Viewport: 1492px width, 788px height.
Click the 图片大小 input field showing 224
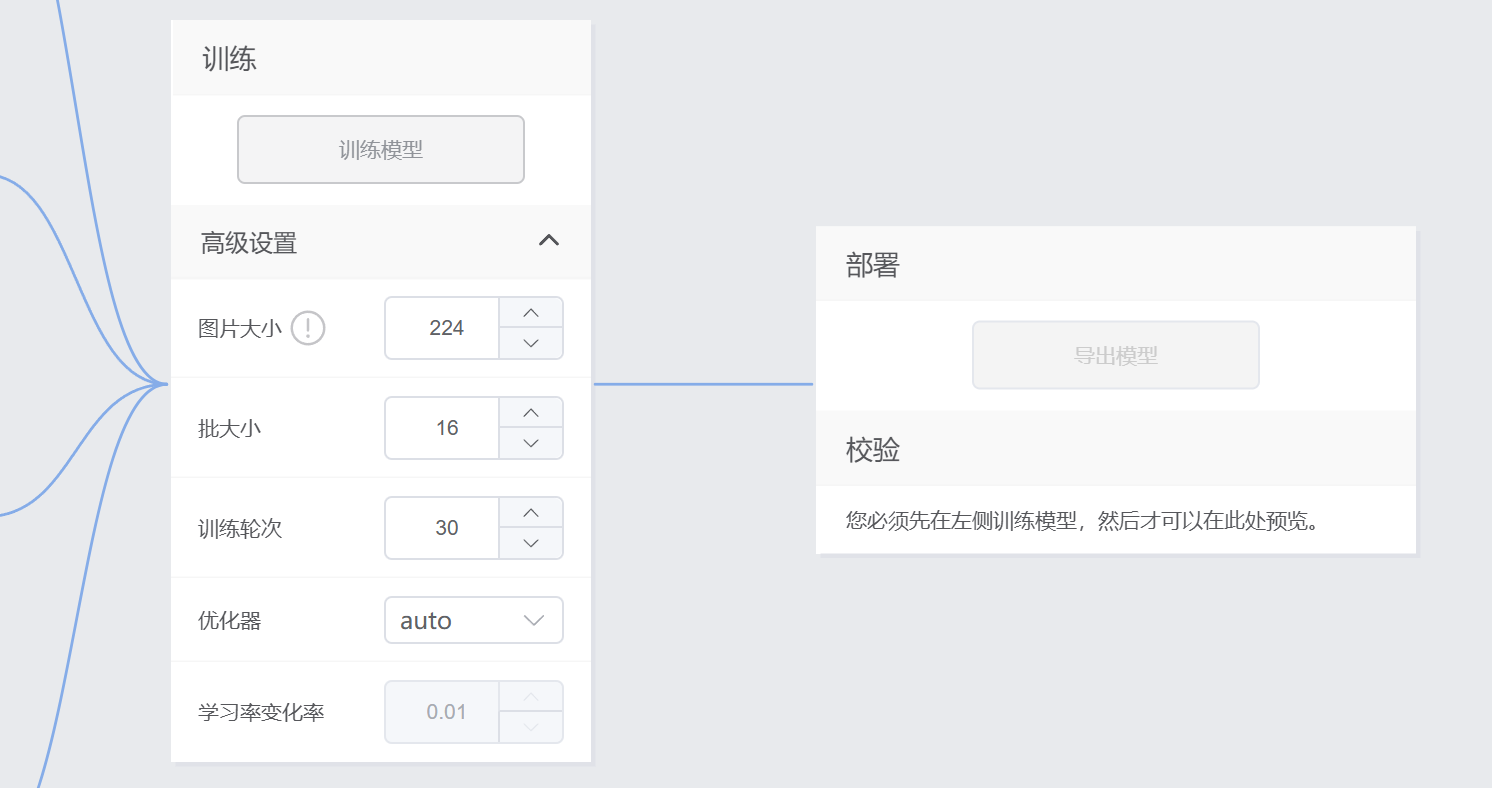pos(443,328)
